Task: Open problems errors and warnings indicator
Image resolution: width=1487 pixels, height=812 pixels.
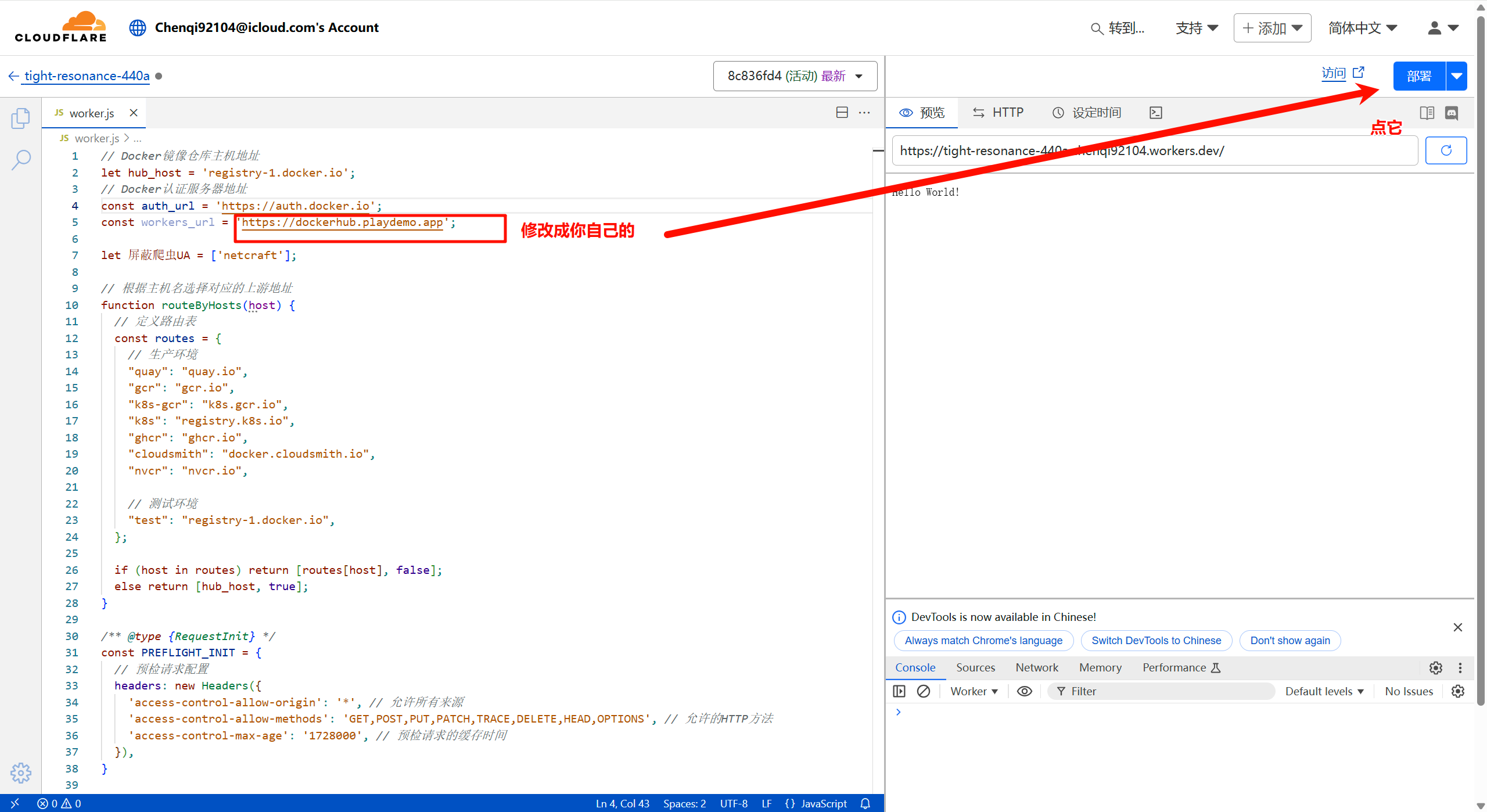Action: click(x=59, y=803)
